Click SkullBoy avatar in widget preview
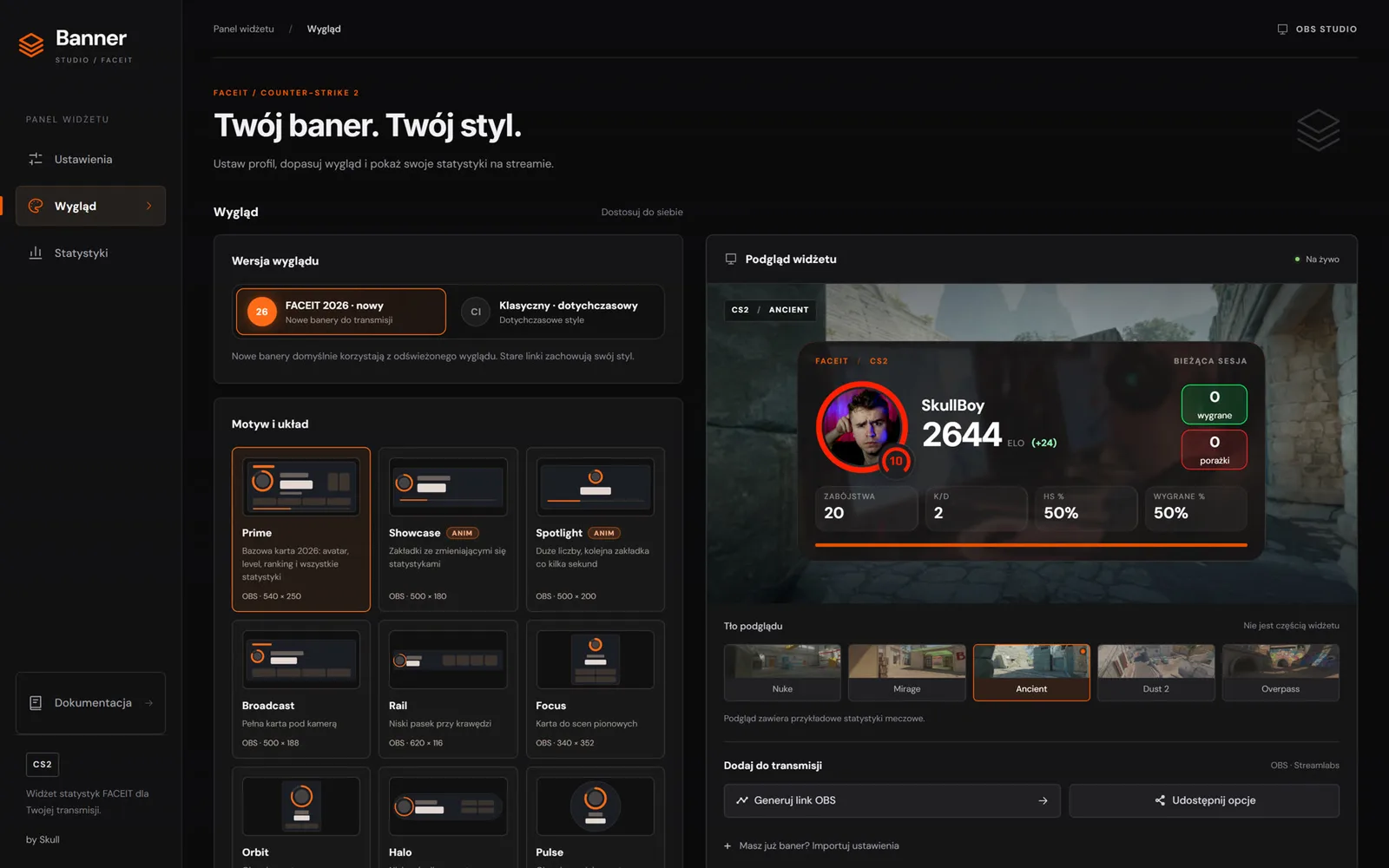Viewport: 1389px width, 868px height. 862,426
